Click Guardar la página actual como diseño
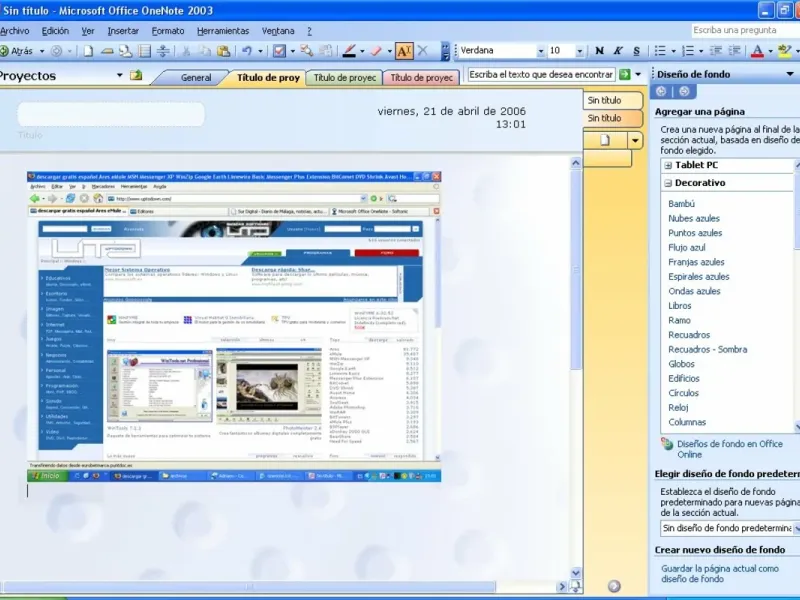 pyautogui.click(x=719, y=573)
